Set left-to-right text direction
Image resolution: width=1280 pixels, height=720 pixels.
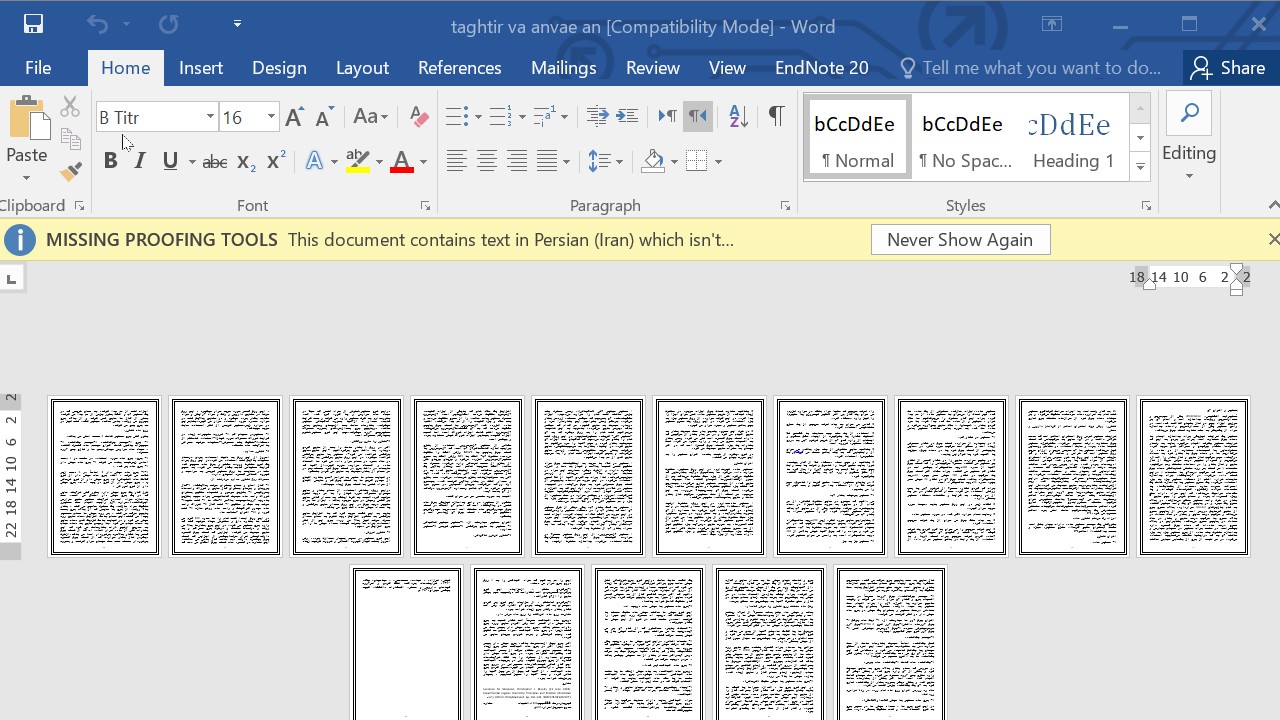(x=667, y=118)
